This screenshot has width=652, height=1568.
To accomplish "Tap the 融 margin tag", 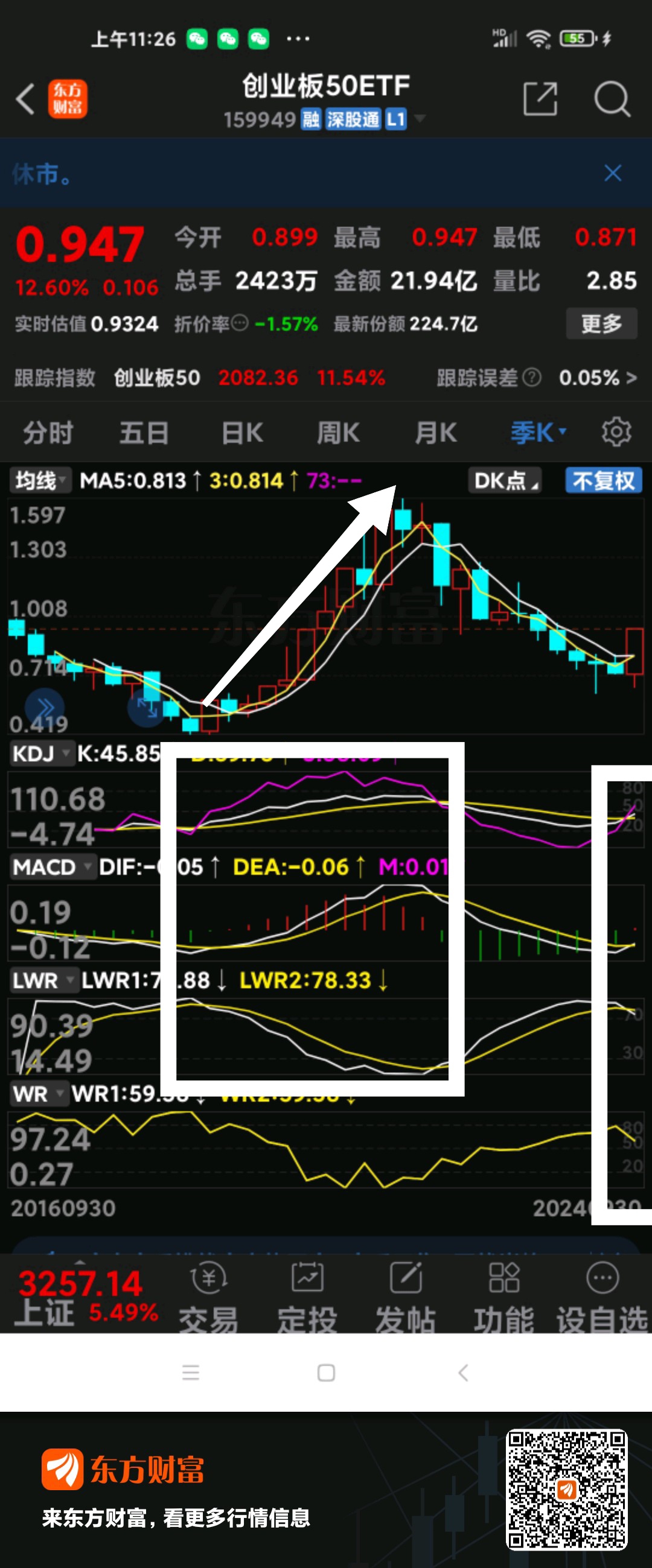I will click(x=311, y=119).
